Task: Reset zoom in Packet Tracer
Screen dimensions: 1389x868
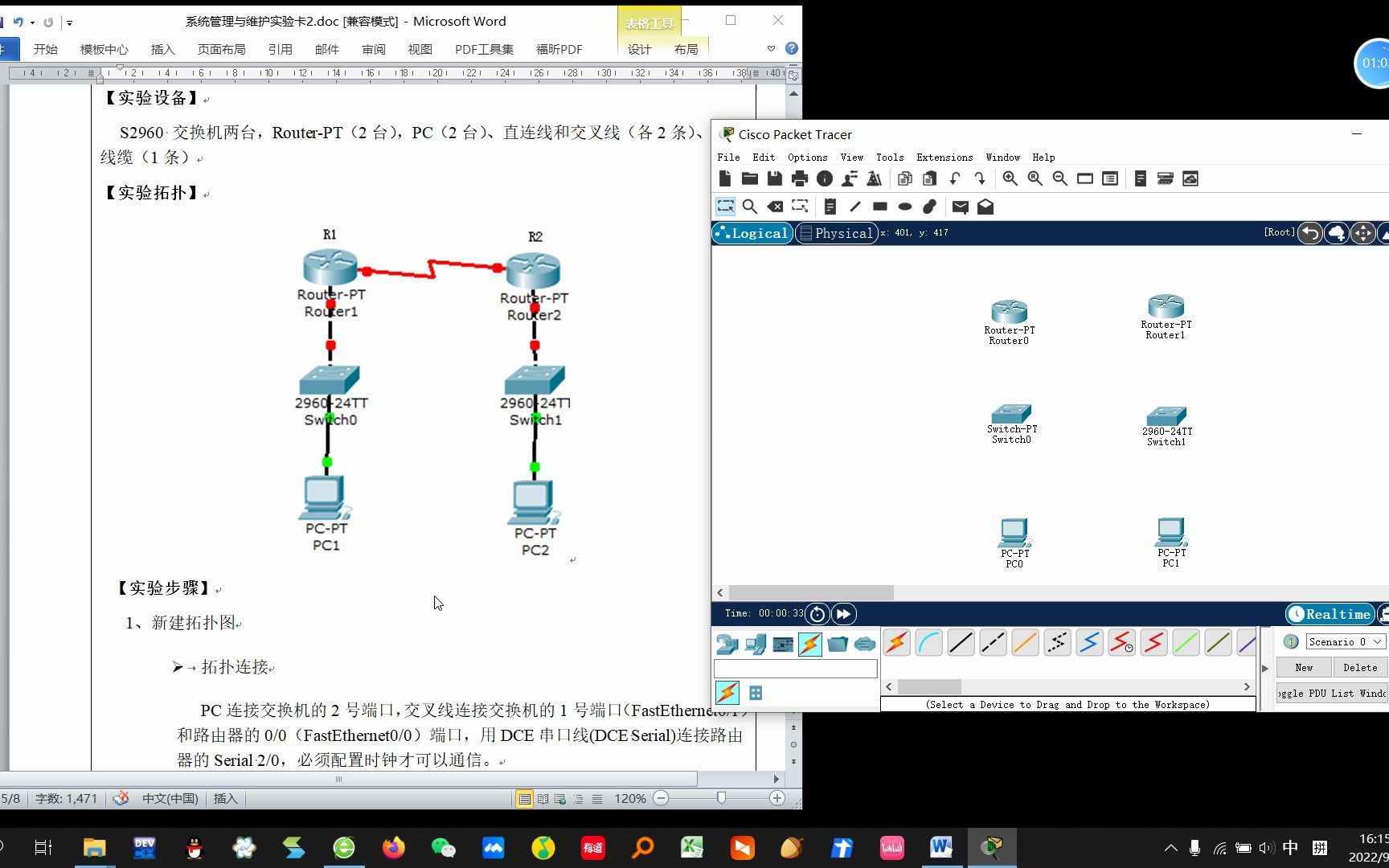Action: (1035, 178)
